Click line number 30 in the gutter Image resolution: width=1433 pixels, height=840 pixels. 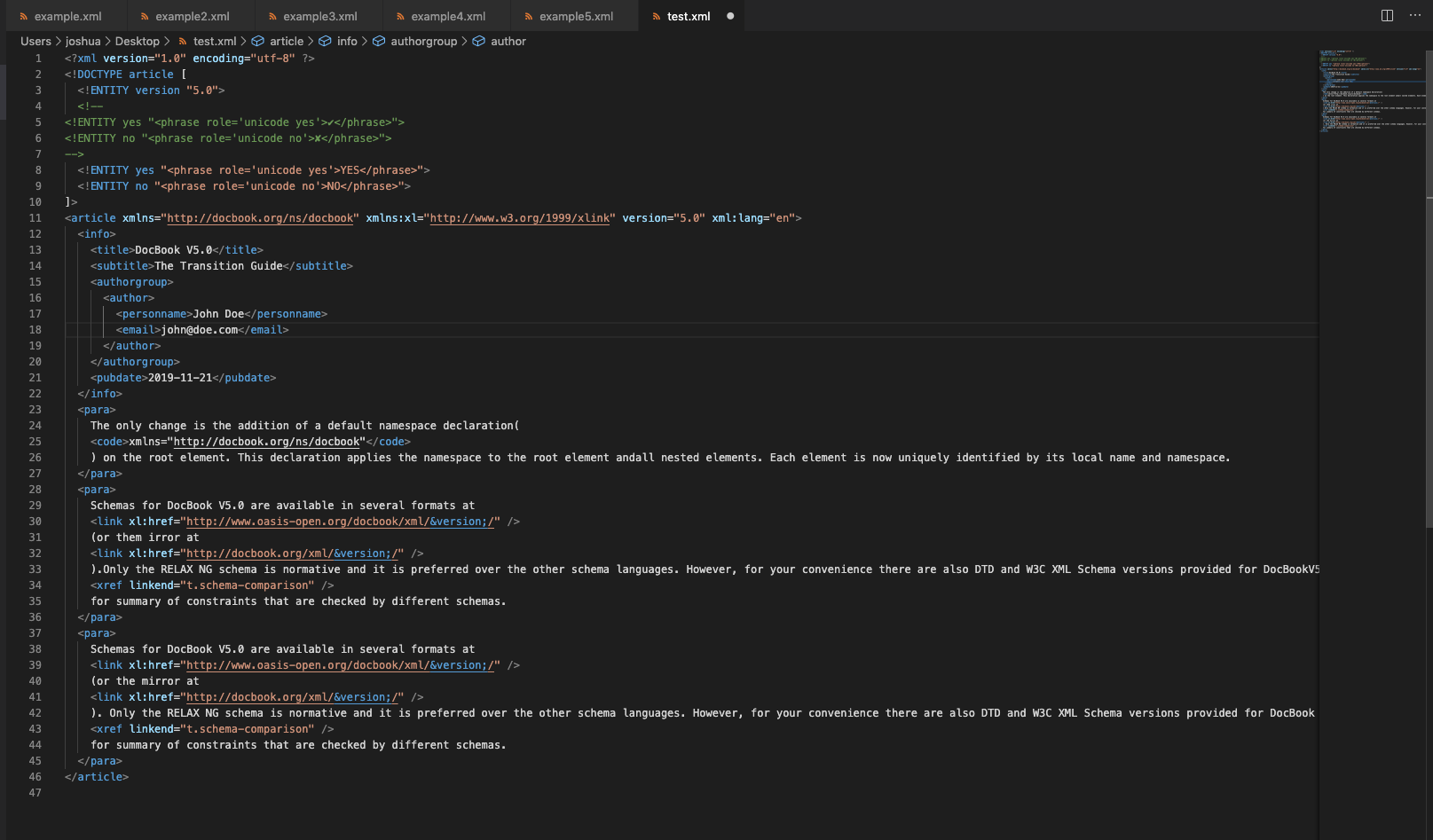tap(35, 521)
